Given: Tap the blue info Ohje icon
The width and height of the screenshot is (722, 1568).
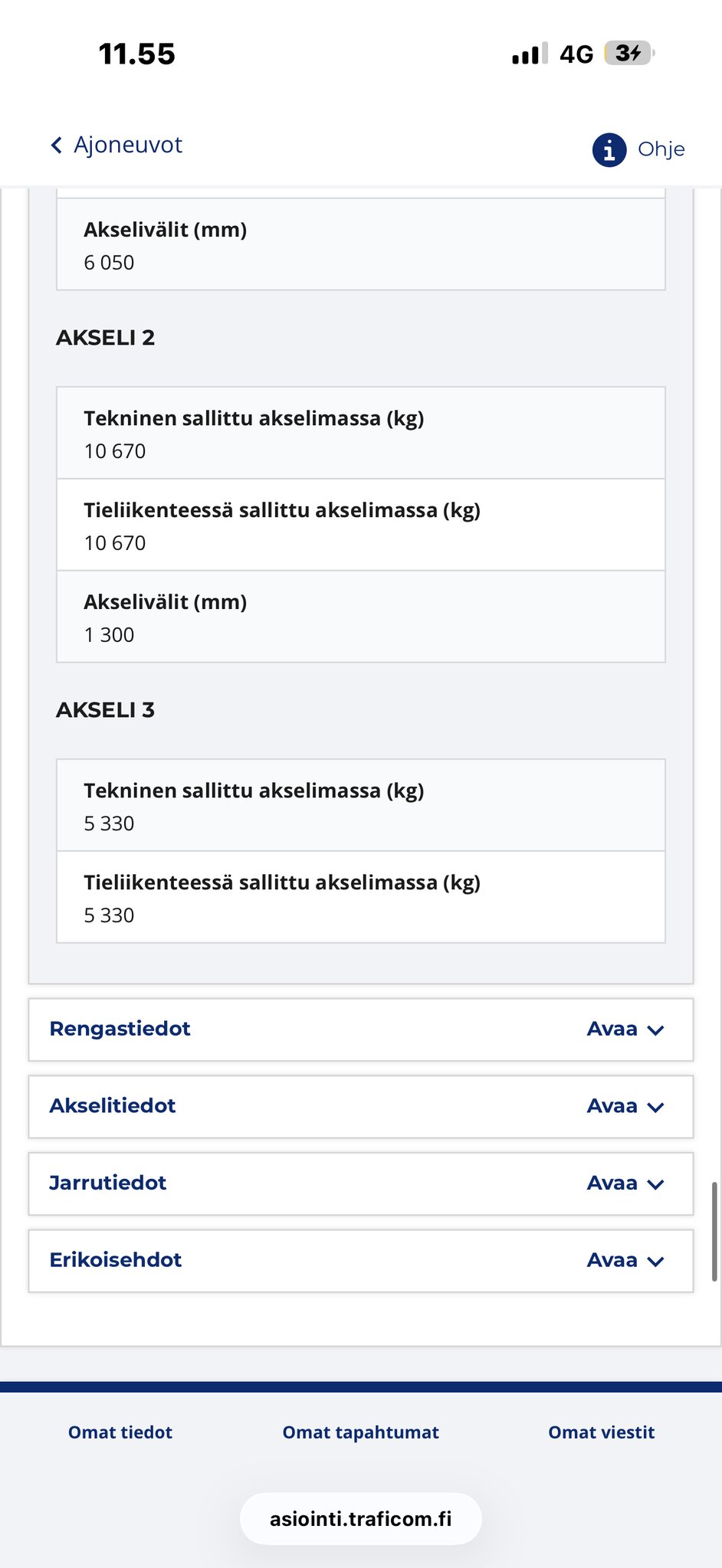Looking at the screenshot, I should coord(609,149).
